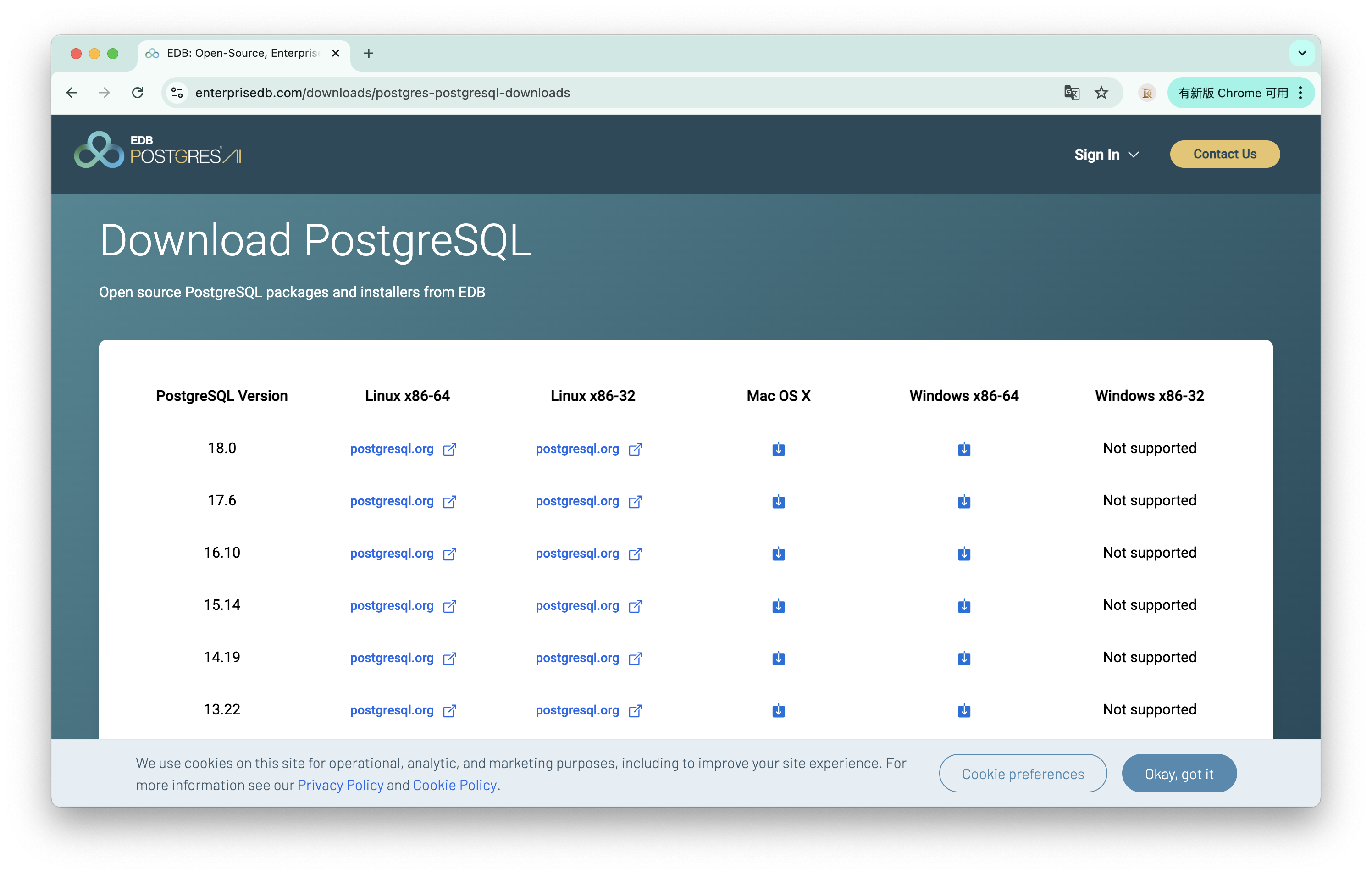
Task: Open Chrome three-dot menu
Action: [x=1300, y=93]
